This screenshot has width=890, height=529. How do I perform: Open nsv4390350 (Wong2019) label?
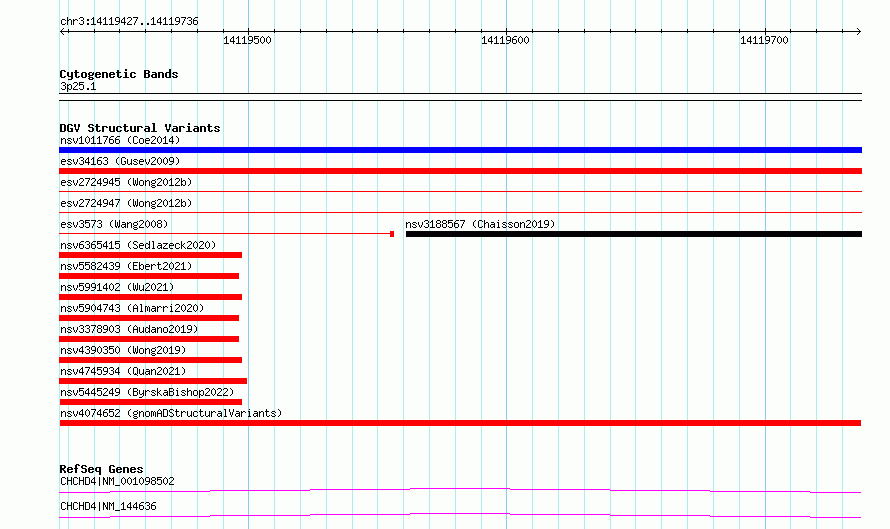(x=123, y=350)
